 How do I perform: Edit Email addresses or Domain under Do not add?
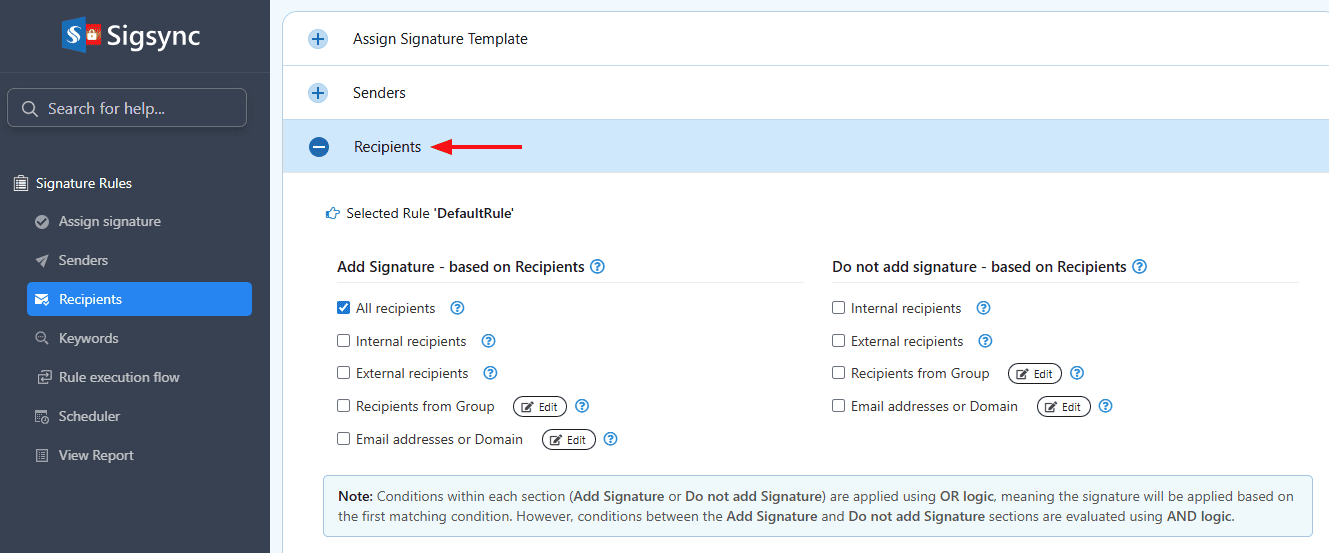click(x=1064, y=407)
